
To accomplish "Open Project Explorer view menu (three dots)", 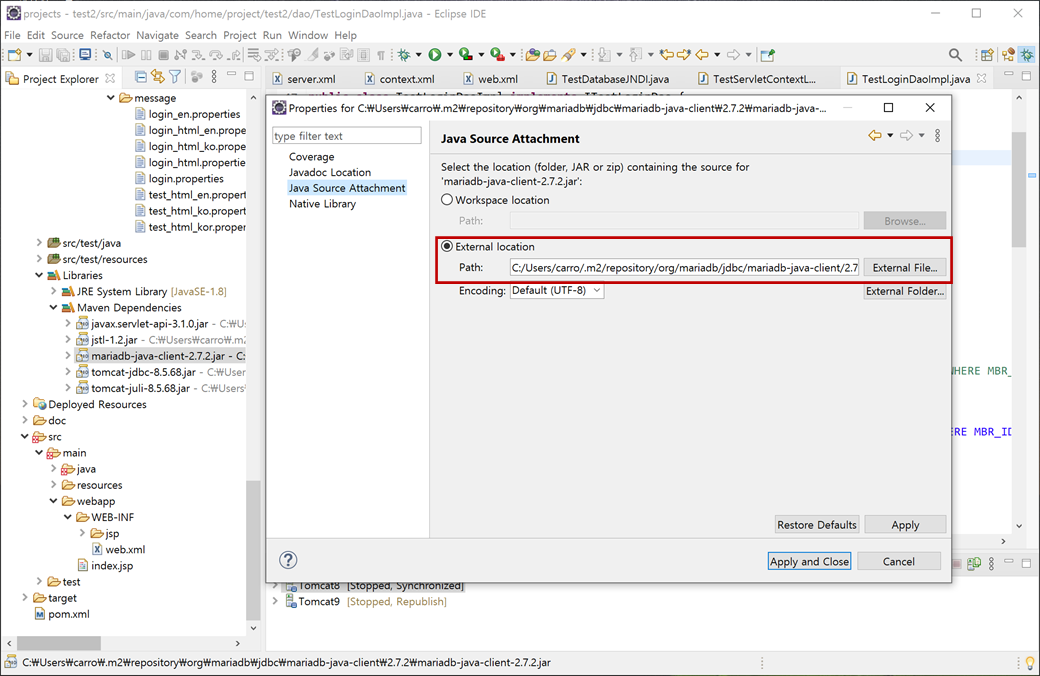I will tap(214, 77).
